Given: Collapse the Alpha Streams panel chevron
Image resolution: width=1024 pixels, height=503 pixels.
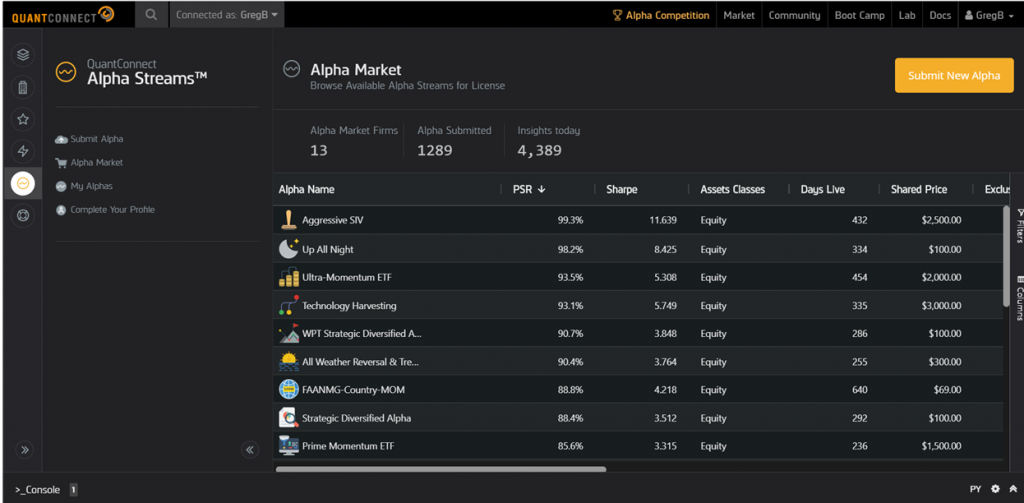Looking at the screenshot, I should pos(249,449).
